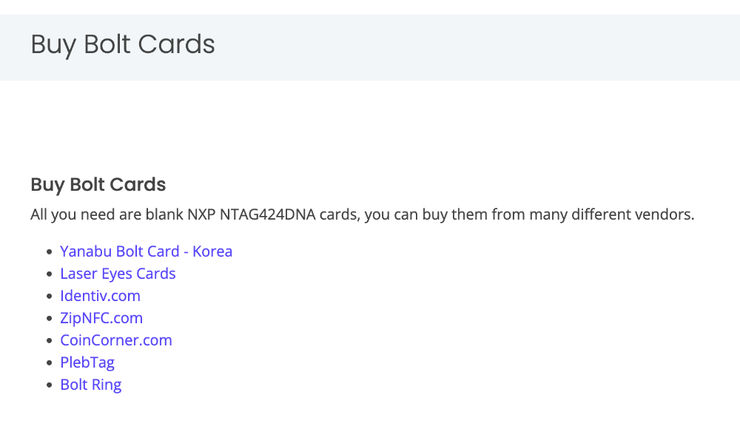The width and height of the screenshot is (740, 423).
Task: Click the bold Buy Bolt Cards section heading
Action: click(98, 184)
